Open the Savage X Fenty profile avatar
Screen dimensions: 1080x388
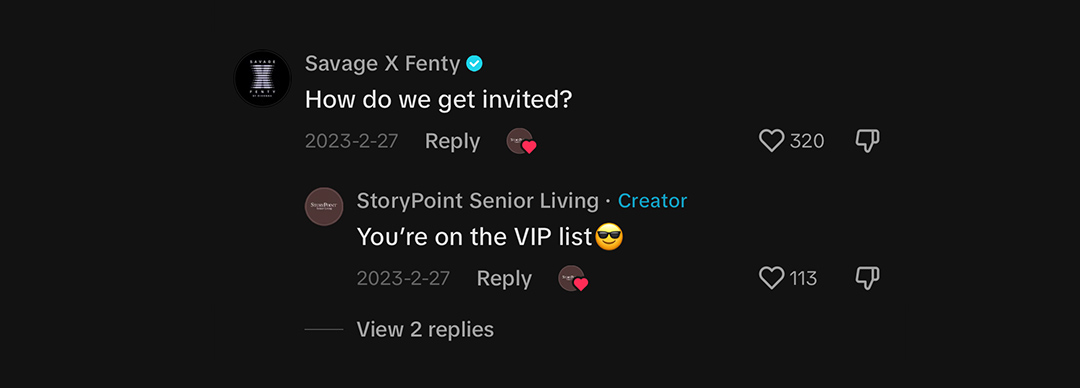click(x=262, y=79)
